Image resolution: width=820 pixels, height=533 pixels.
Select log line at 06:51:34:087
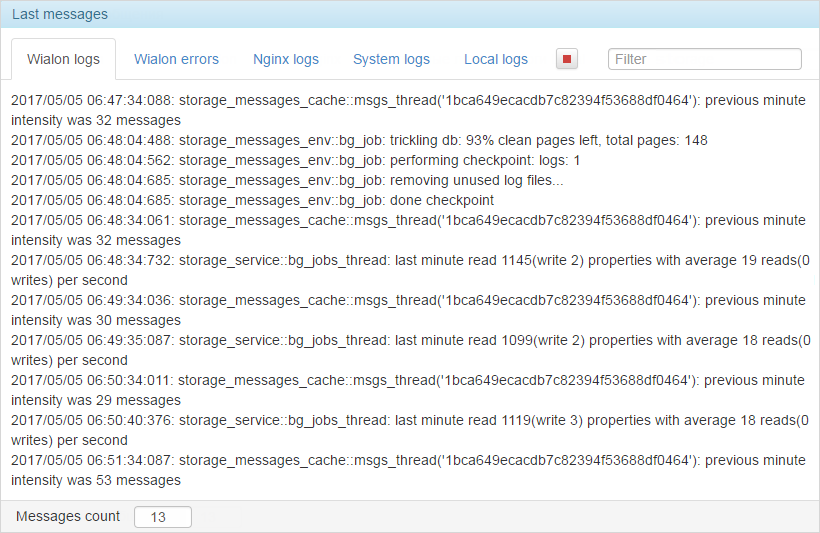pos(408,470)
